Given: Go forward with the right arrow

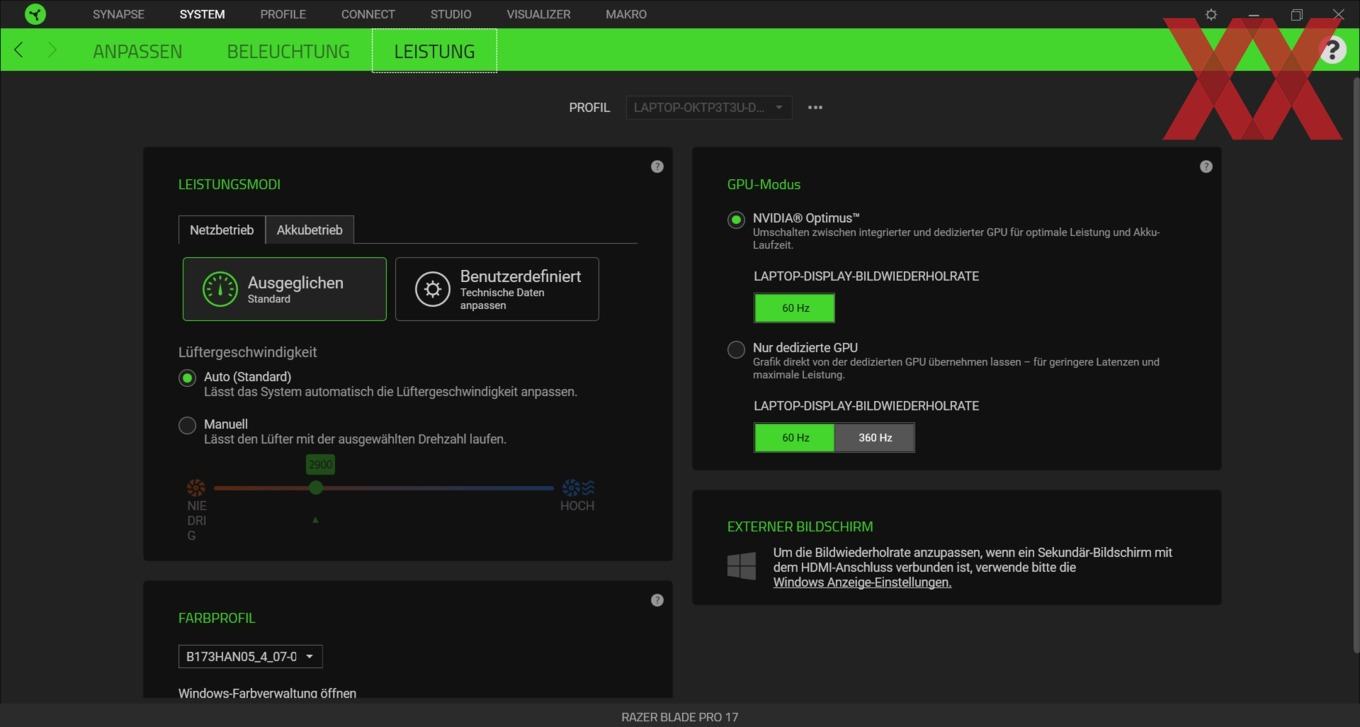Looking at the screenshot, I should pos(52,50).
